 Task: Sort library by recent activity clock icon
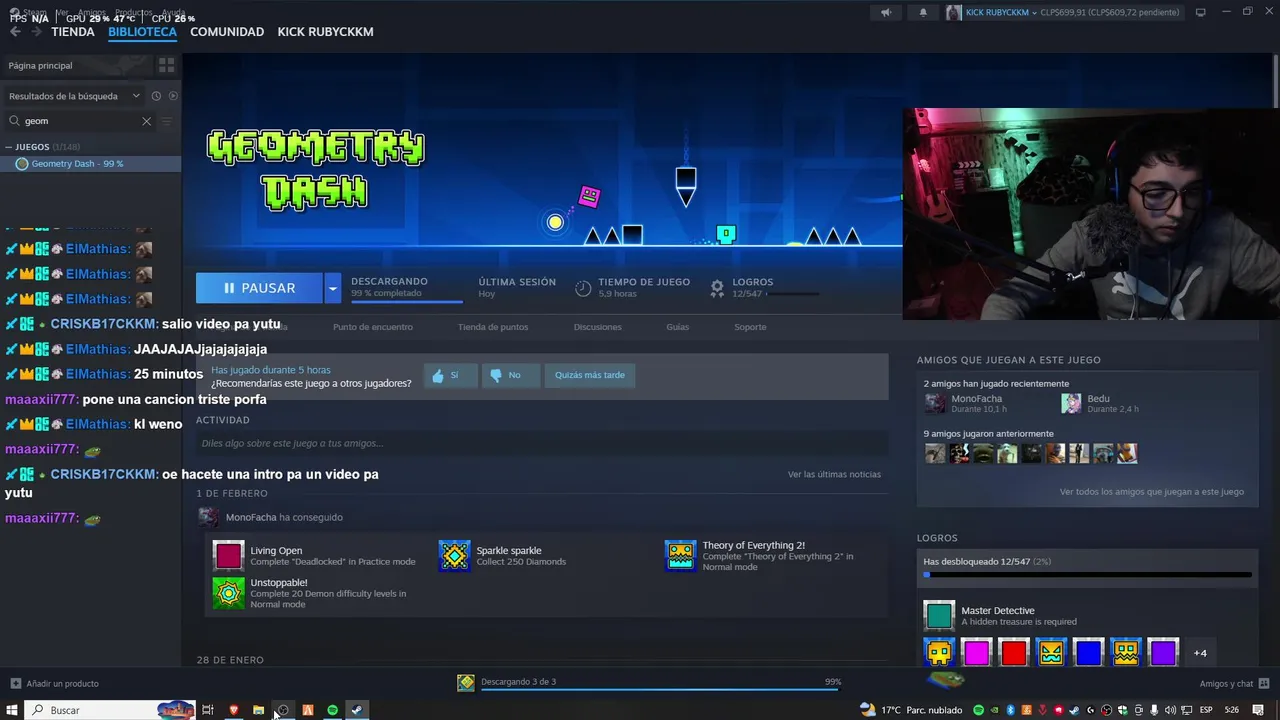tap(156, 96)
